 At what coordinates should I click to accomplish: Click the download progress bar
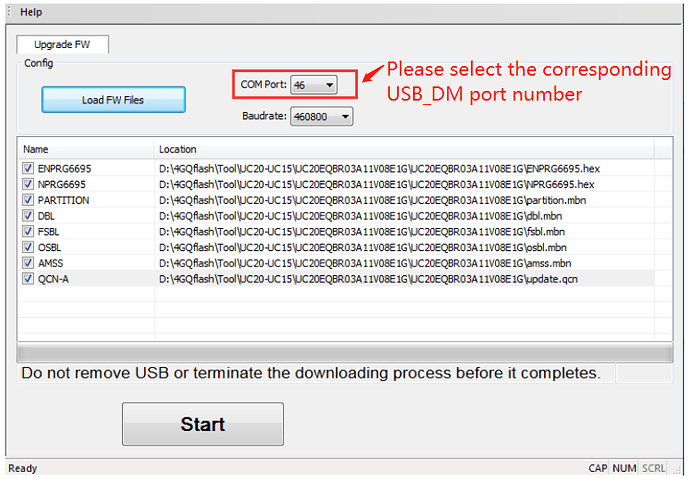point(343,352)
